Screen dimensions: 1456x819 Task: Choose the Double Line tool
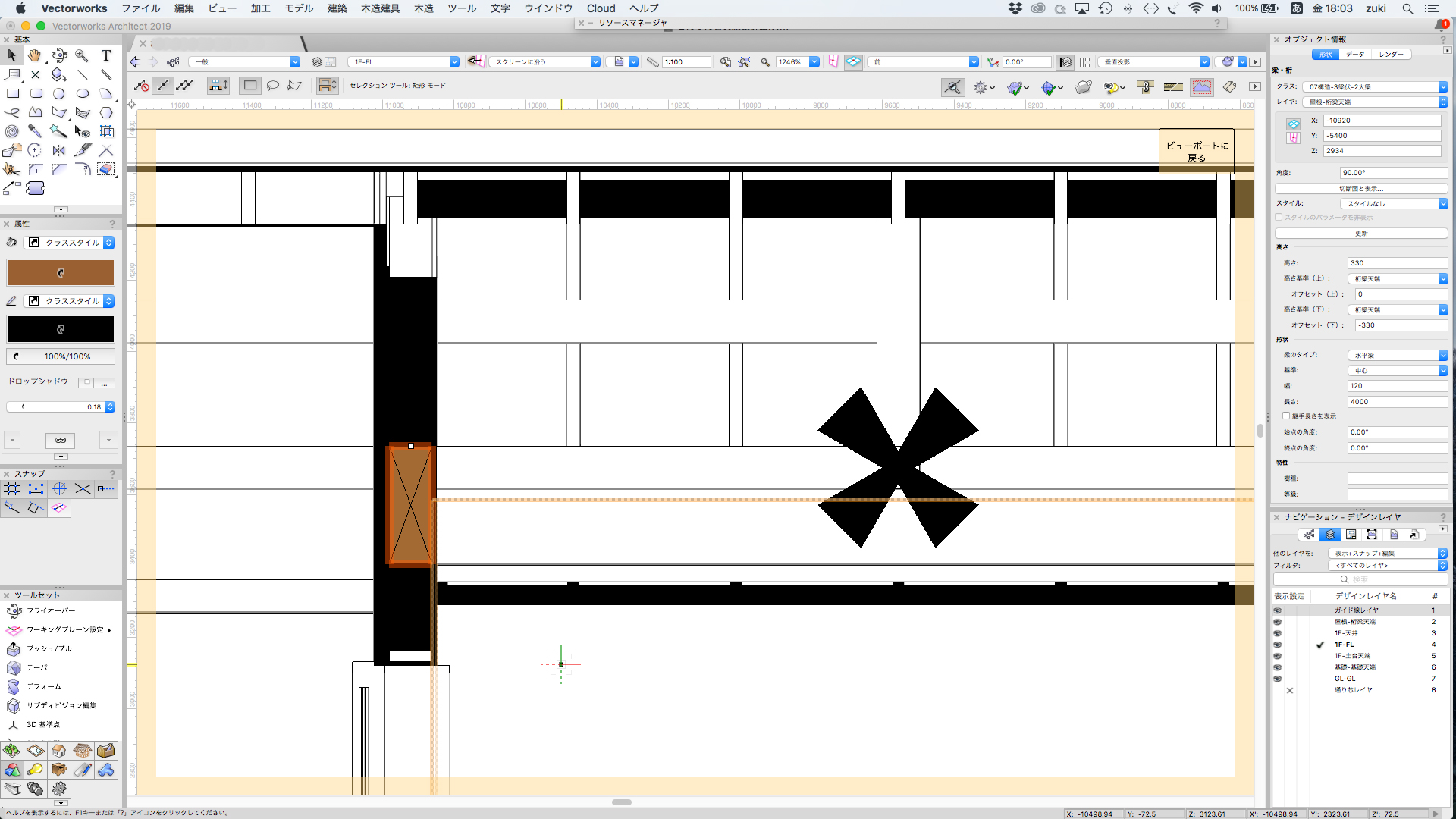(106, 74)
